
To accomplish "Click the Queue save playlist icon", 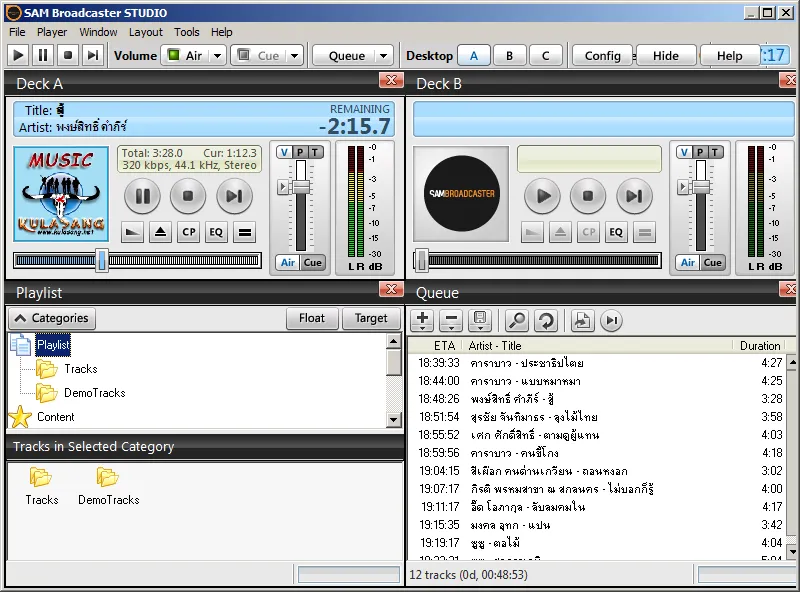I will pyautogui.click(x=480, y=320).
